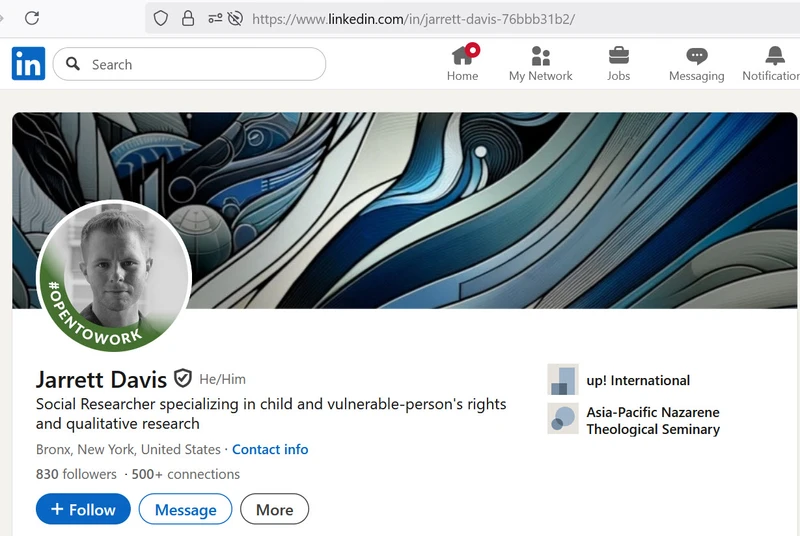The width and height of the screenshot is (800, 536).
Task: Click the blocked autoplay permission icon
Action: pos(236,18)
